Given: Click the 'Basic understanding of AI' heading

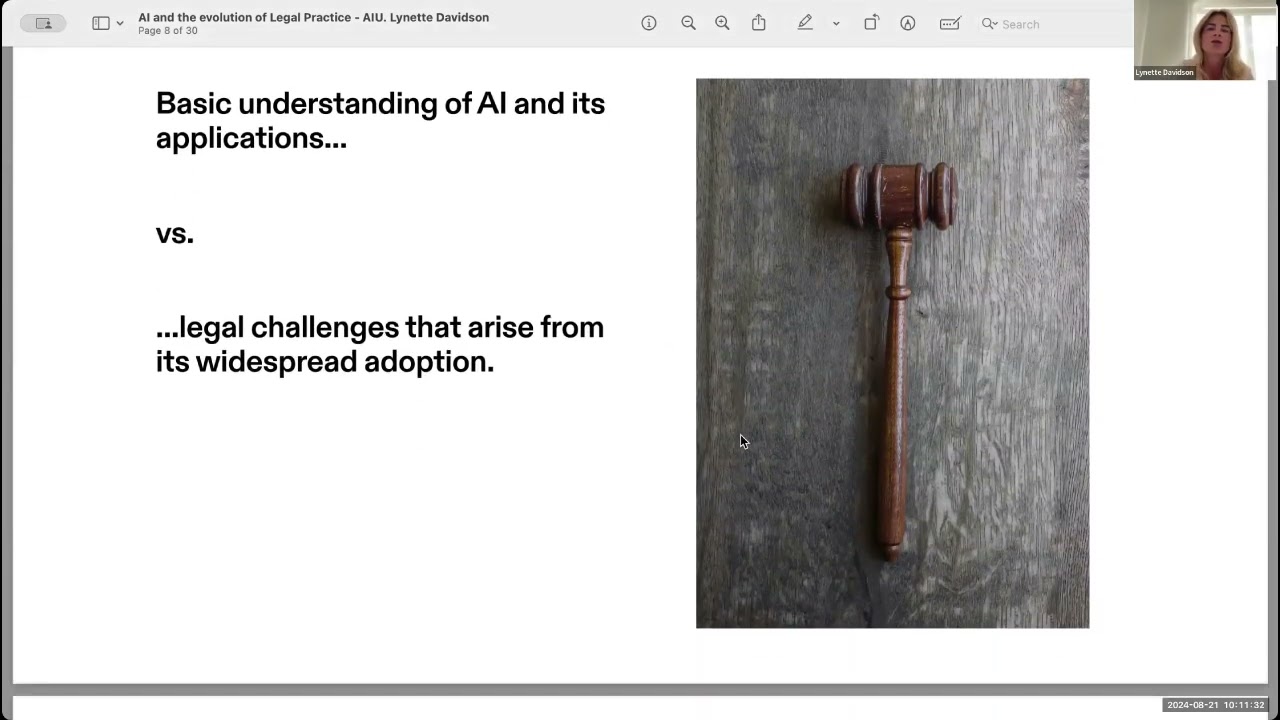Looking at the screenshot, I should [x=380, y=120].
